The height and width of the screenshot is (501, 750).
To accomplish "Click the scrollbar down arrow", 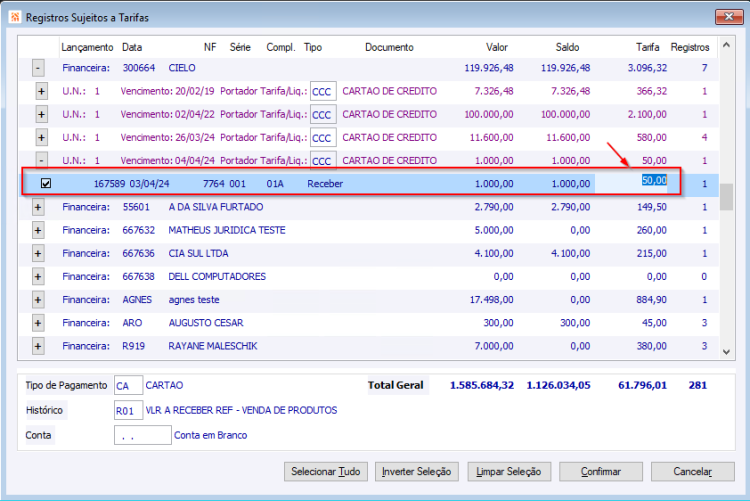I will click(726, 352).
